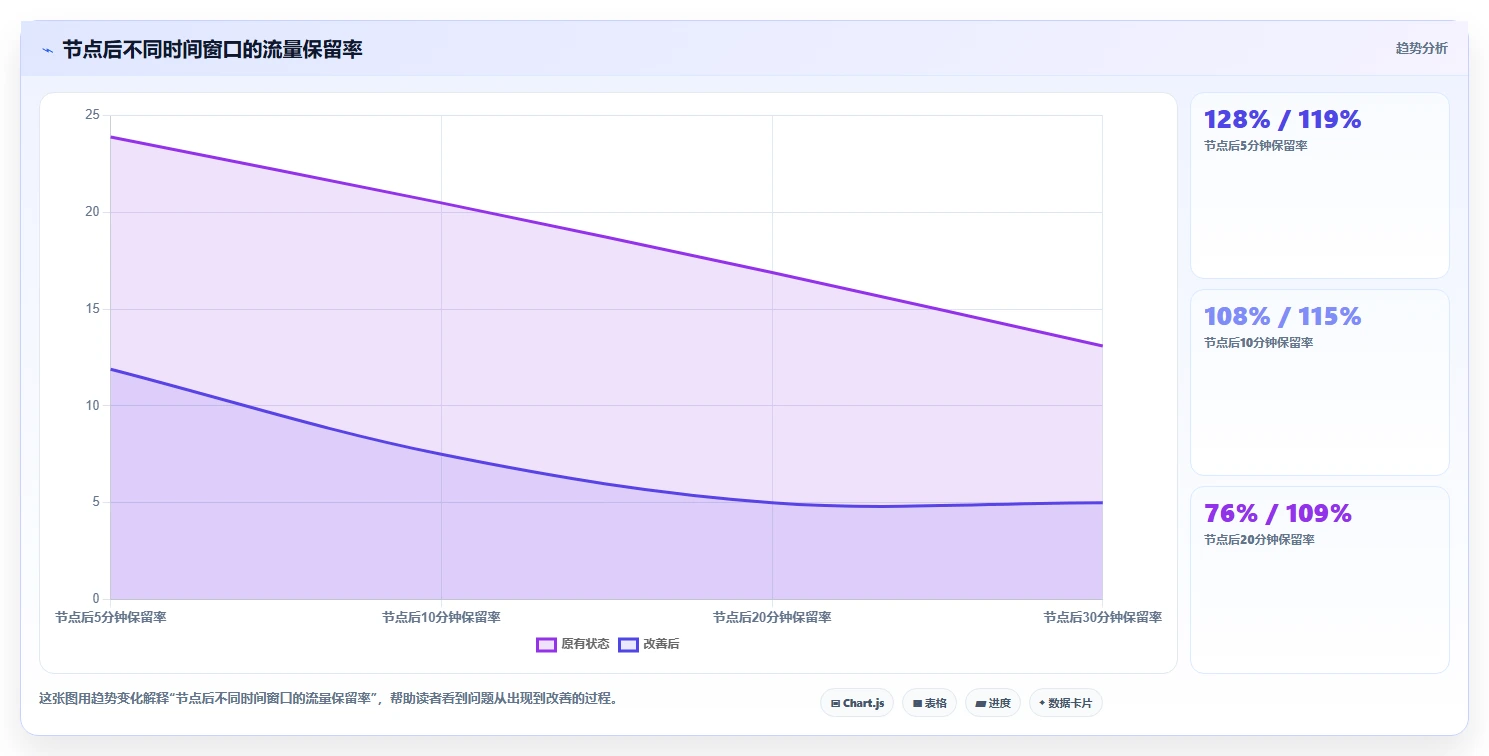Screen dimensions: 1489x756
Task: Click the 节点后5分钟保留率 x-axis label
Action: pyautogui.click(x=111, y=617)
